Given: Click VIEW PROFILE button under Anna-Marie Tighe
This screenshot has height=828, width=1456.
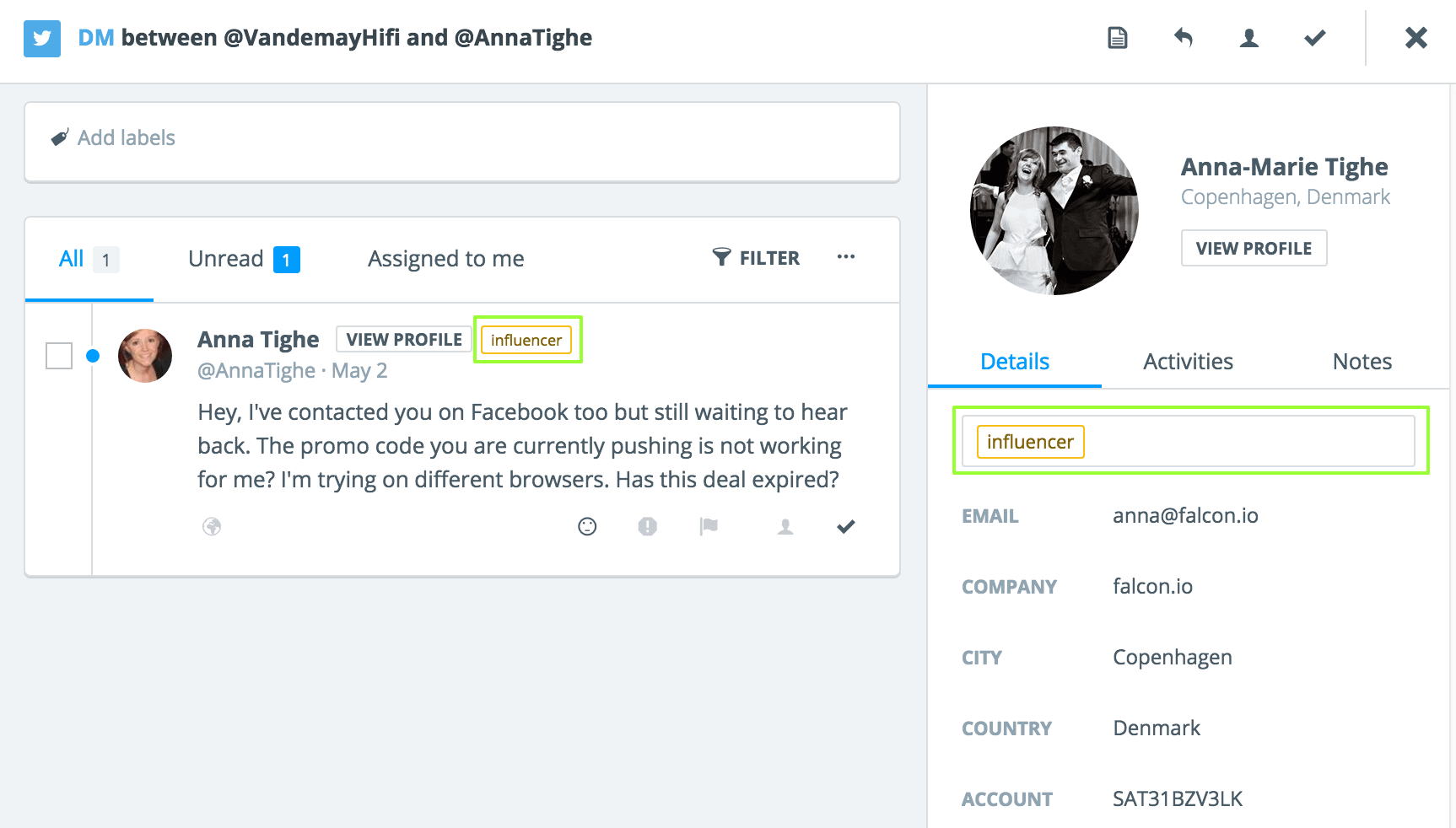Looking at the screenshot, I should click(1254, 248).
